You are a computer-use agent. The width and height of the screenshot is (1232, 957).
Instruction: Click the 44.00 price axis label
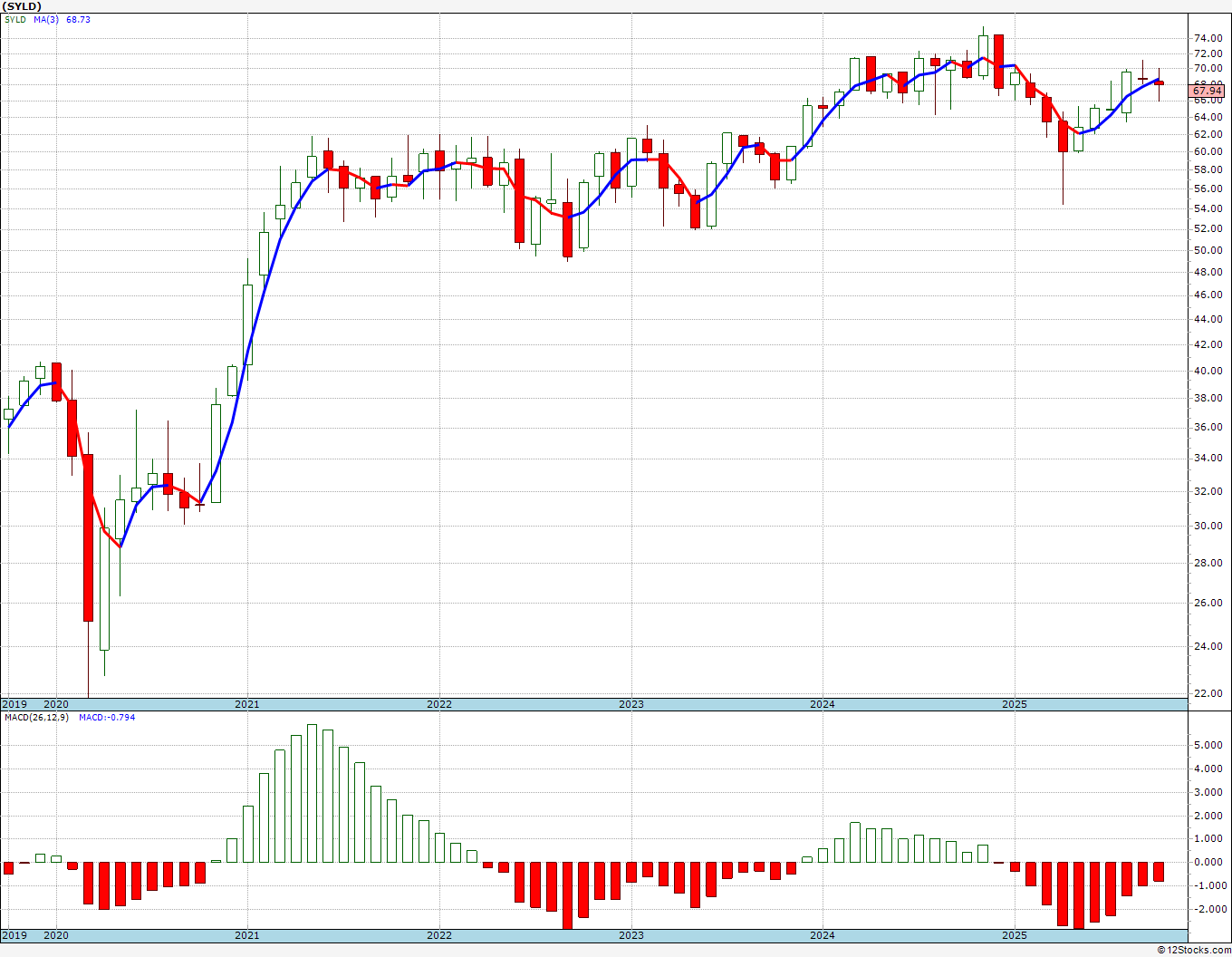[1208, 319]
